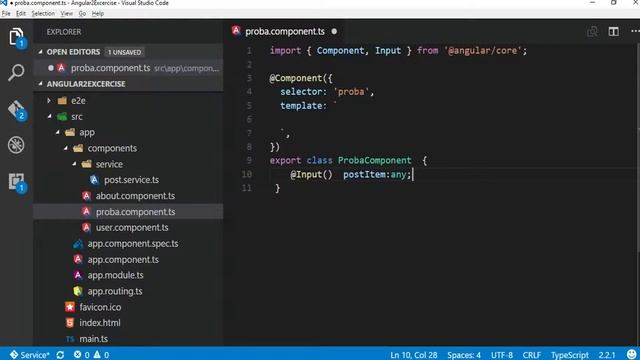Screen dimensions: 640x360
Task: Click the warnings triangle in status bar
Action: pyautogui.click(x=97, y=355)
